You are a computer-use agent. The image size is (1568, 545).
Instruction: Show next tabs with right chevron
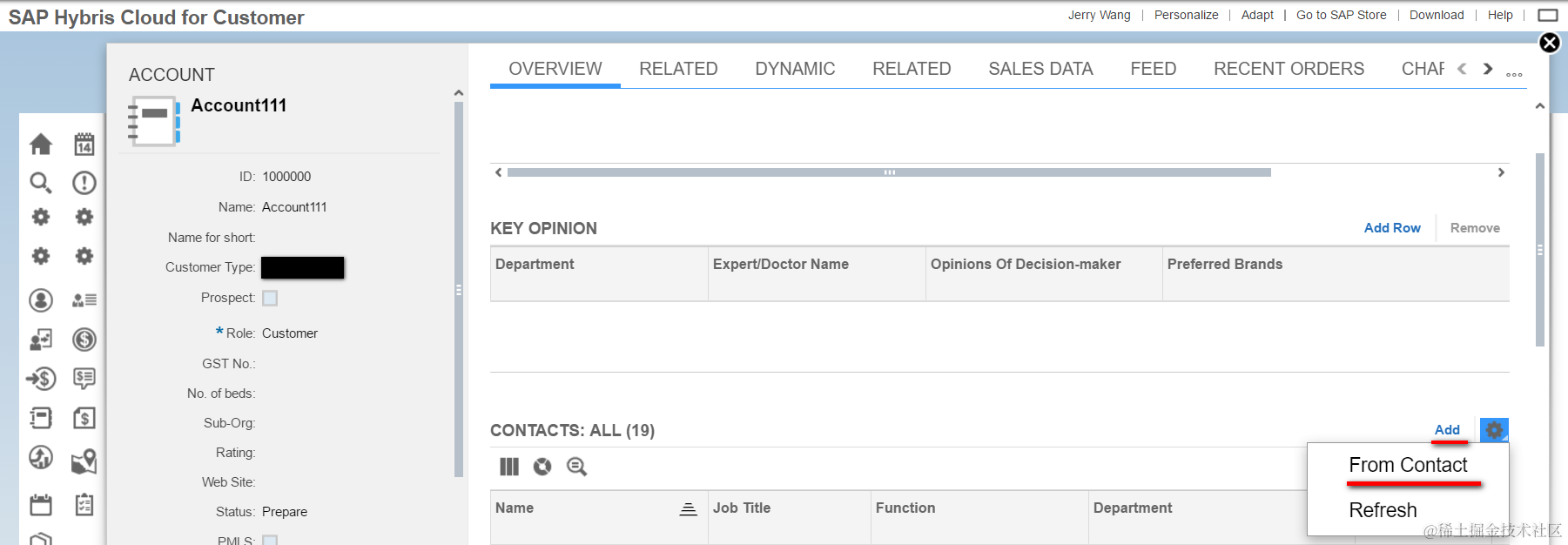[x=1488, y=69]
